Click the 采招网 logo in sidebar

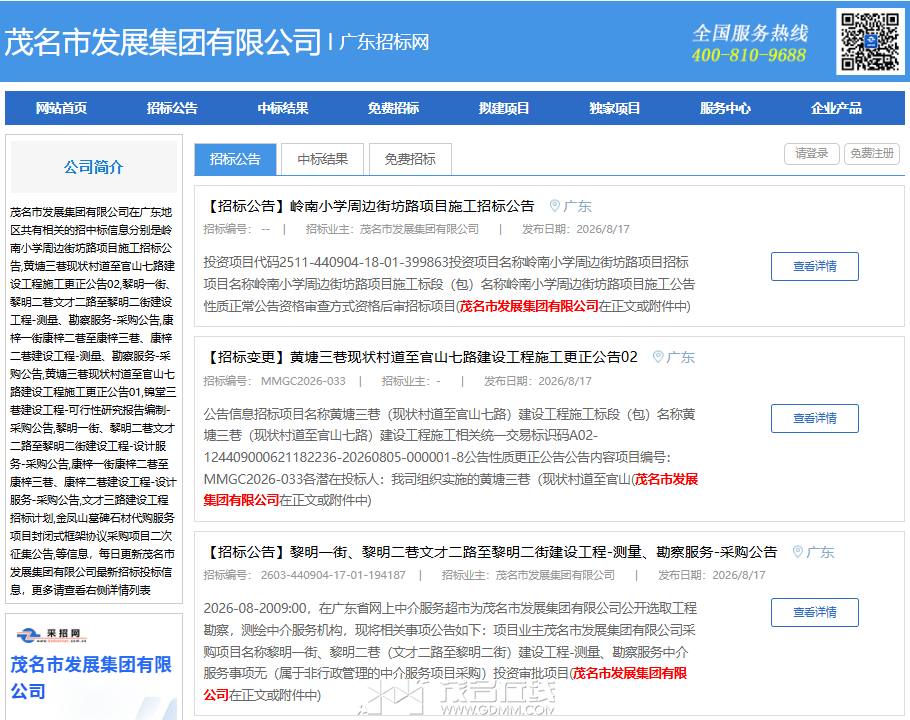tap(52, 635)
